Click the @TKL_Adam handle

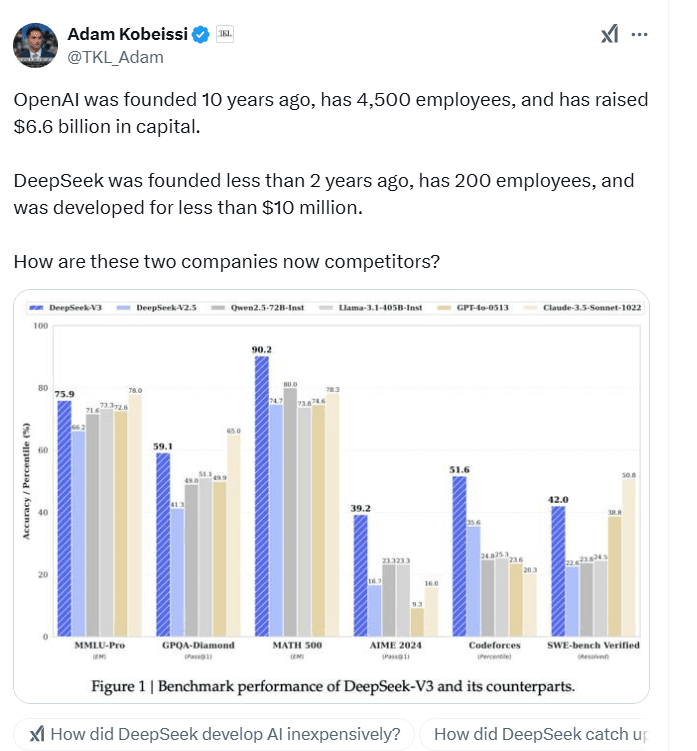(115, 57)
